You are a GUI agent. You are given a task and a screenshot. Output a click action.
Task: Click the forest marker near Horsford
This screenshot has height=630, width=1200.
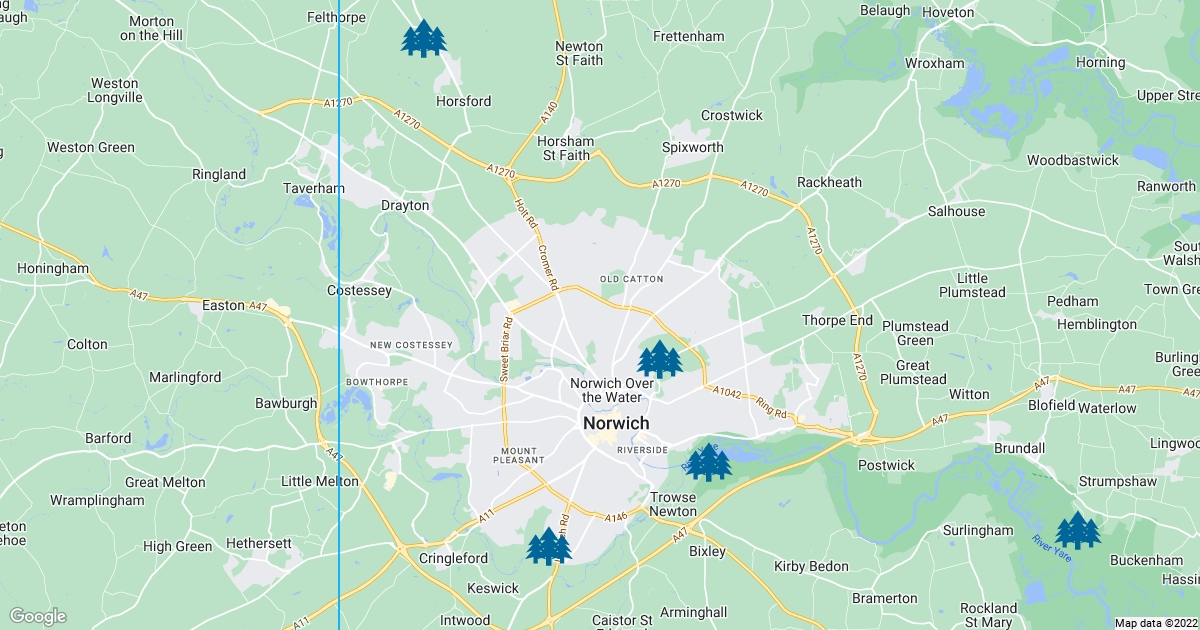(423, 38)
